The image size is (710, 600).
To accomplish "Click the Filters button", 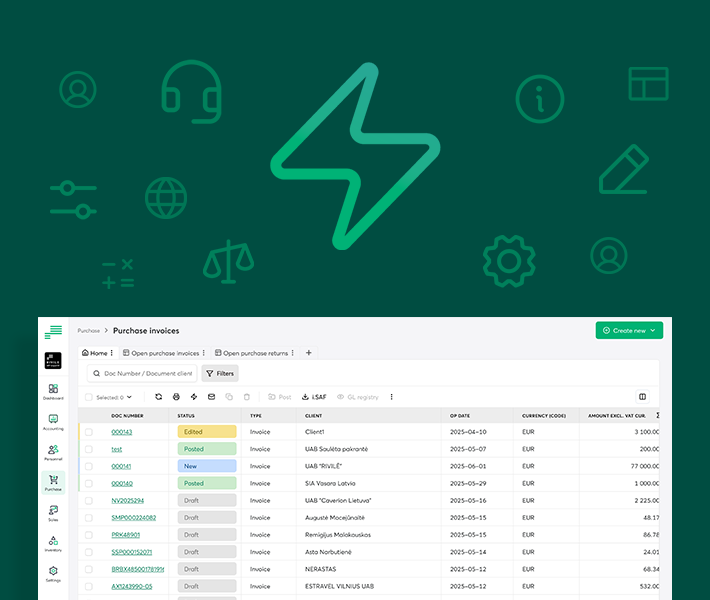I will [220, 373].
